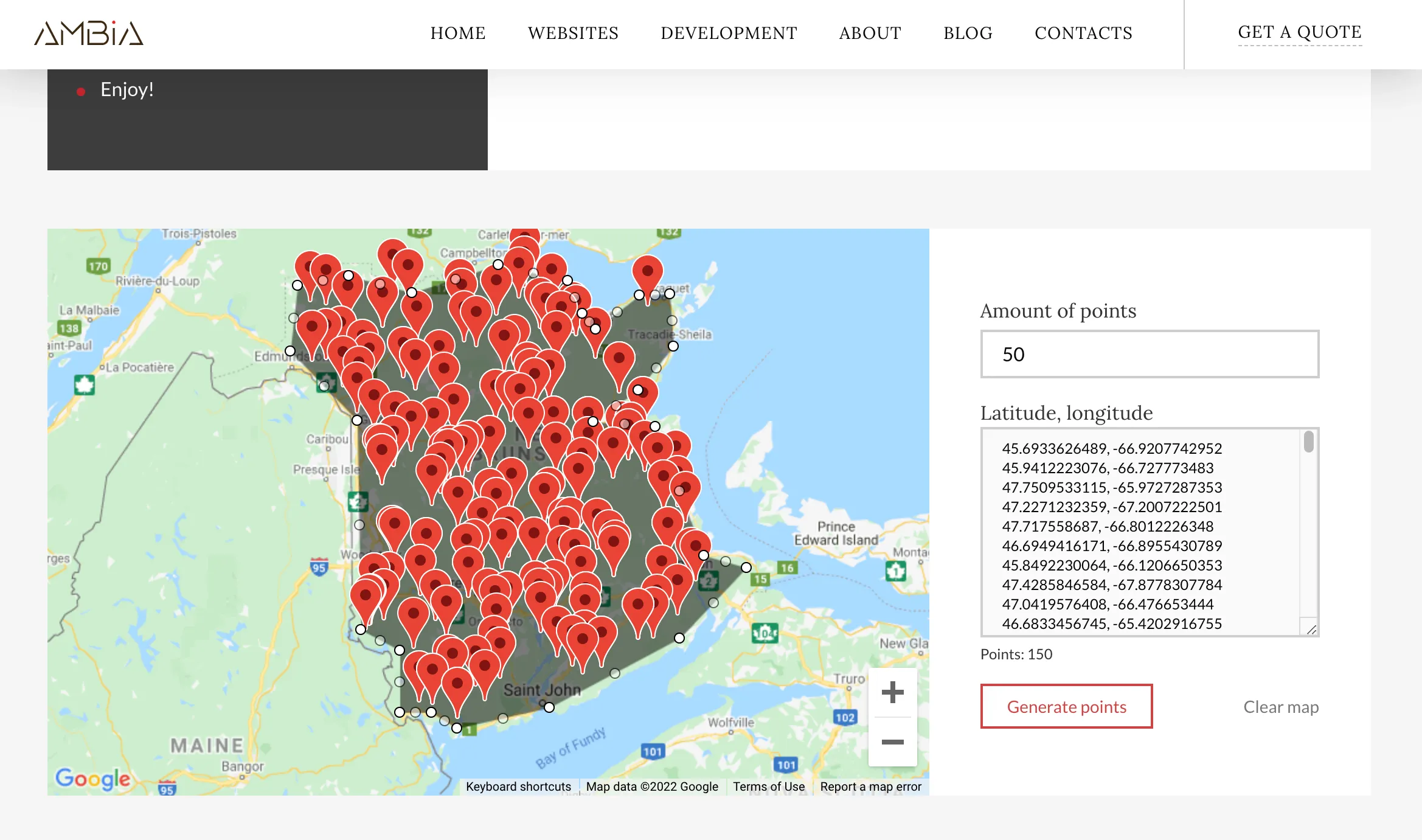Click the Points: 150 counter text
Viewport: 1422px width, 840px height.
click(1016, 654)
